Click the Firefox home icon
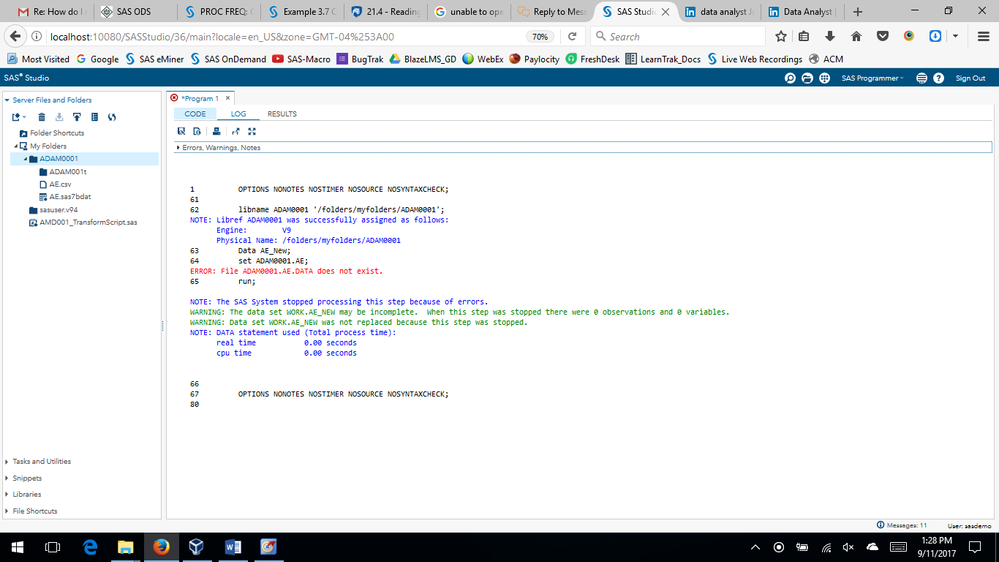This screenshot has height=562, width=999. [856, 36]
